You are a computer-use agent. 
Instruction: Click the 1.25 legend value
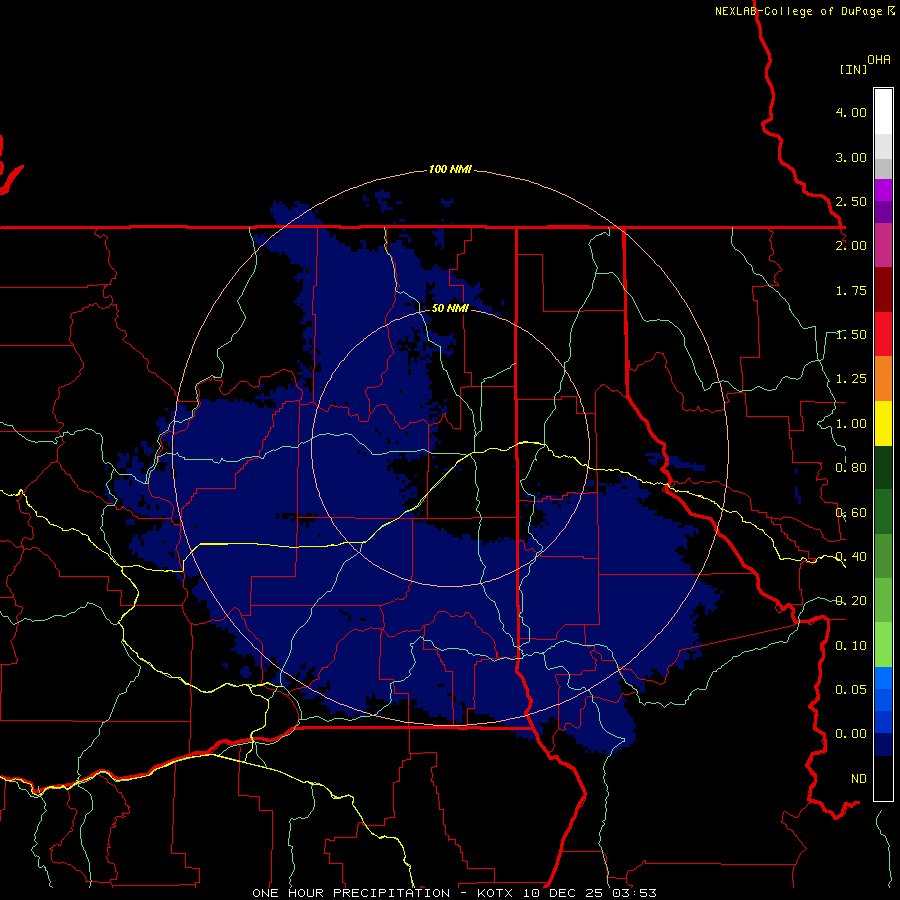point(851,379)
